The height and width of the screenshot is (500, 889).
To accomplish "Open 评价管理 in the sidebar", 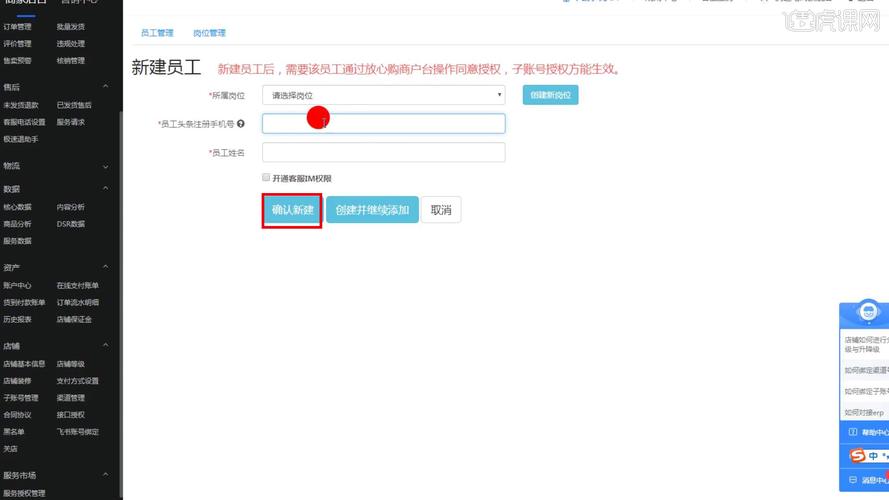I will pos(18,44).
